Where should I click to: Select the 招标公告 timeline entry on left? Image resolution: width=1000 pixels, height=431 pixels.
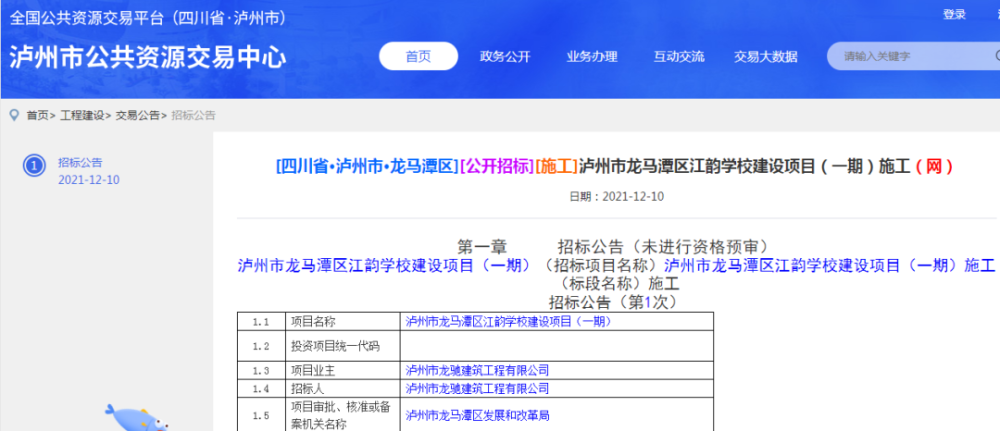coord(80,162)
